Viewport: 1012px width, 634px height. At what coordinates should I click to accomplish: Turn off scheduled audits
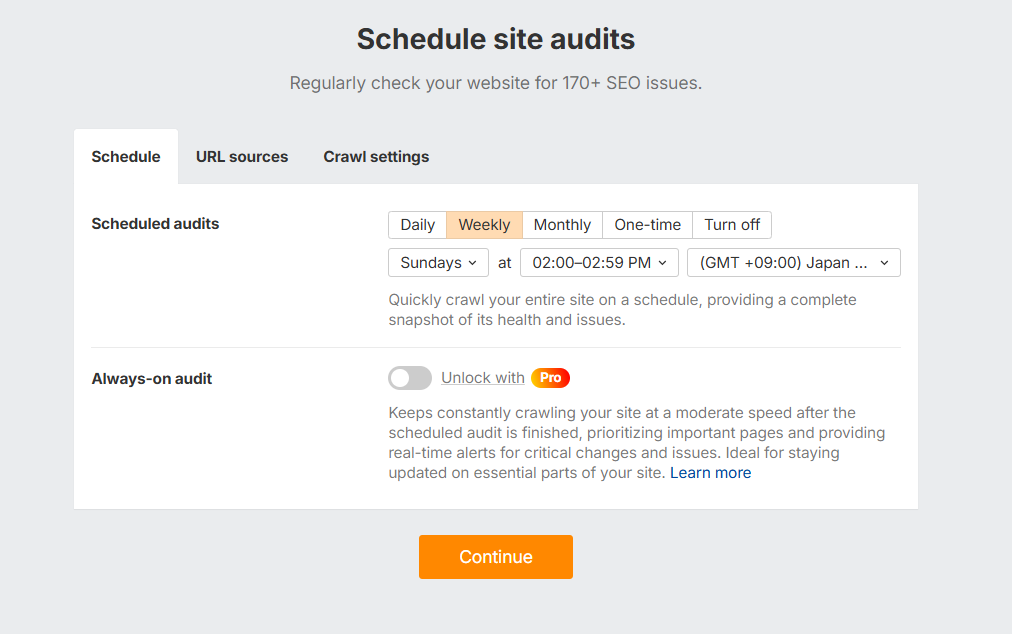pos(732,225)
